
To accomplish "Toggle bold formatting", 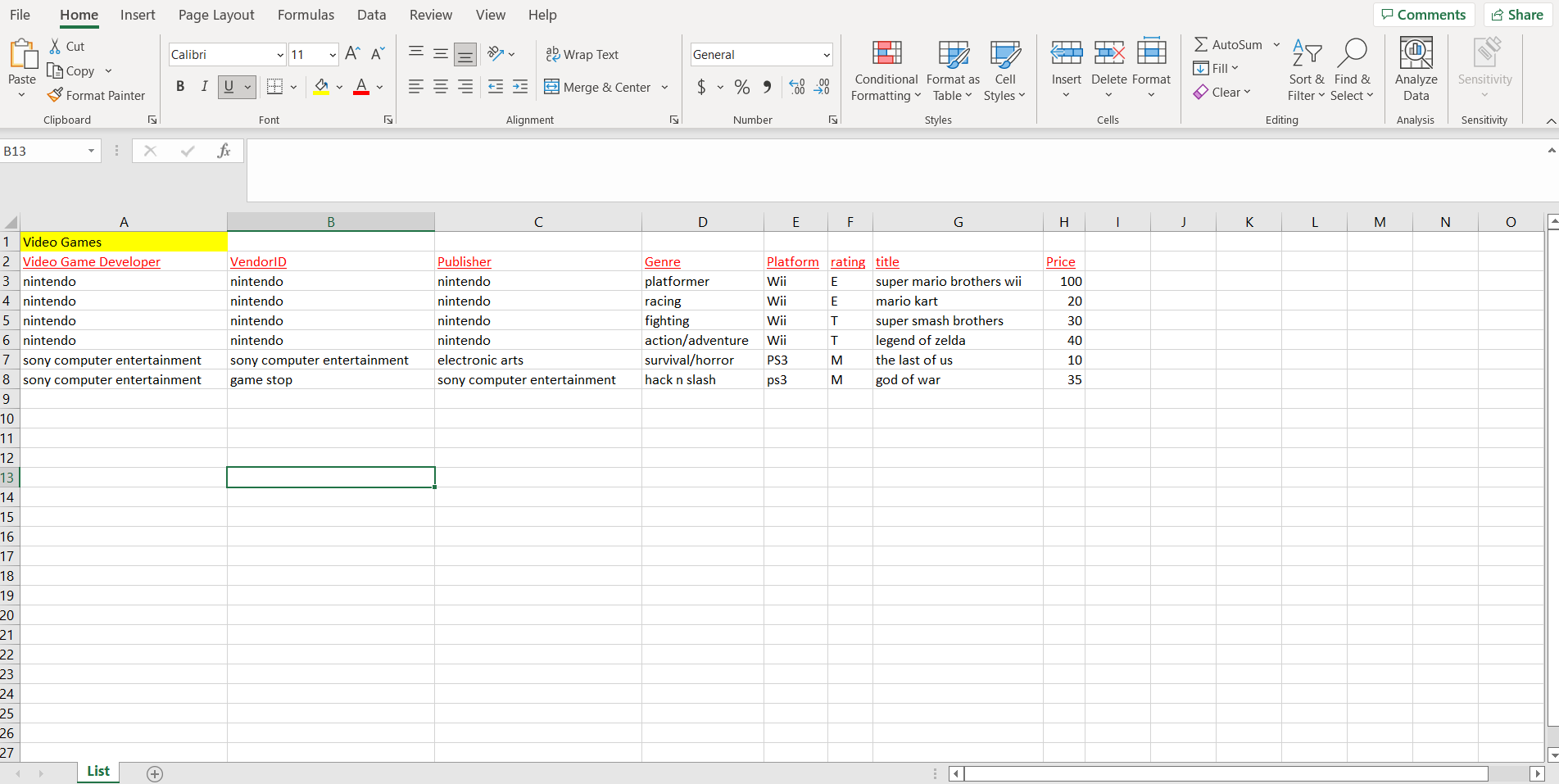I will 179,86.
